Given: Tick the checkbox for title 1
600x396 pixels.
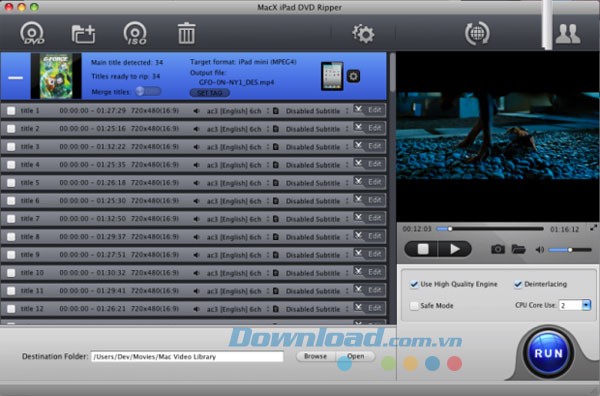Looking at the screenshot, I should pyautogui.click(x=11, y=111).
